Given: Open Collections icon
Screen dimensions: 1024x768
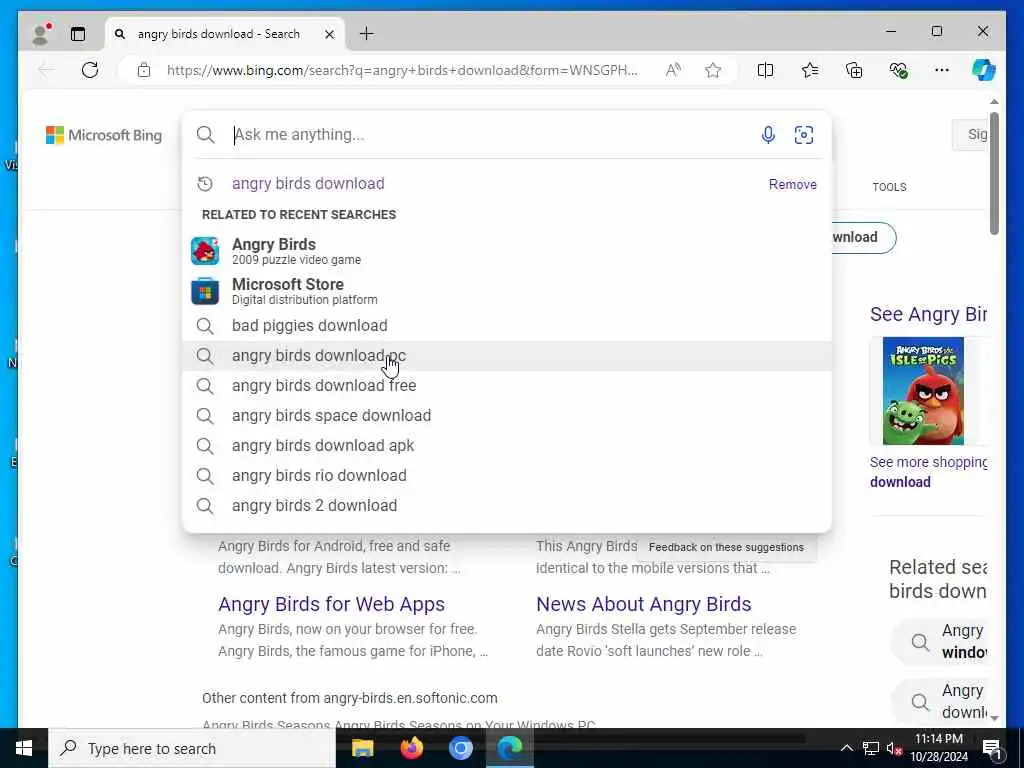Looking at the screenshot, I should click(854, 70).
